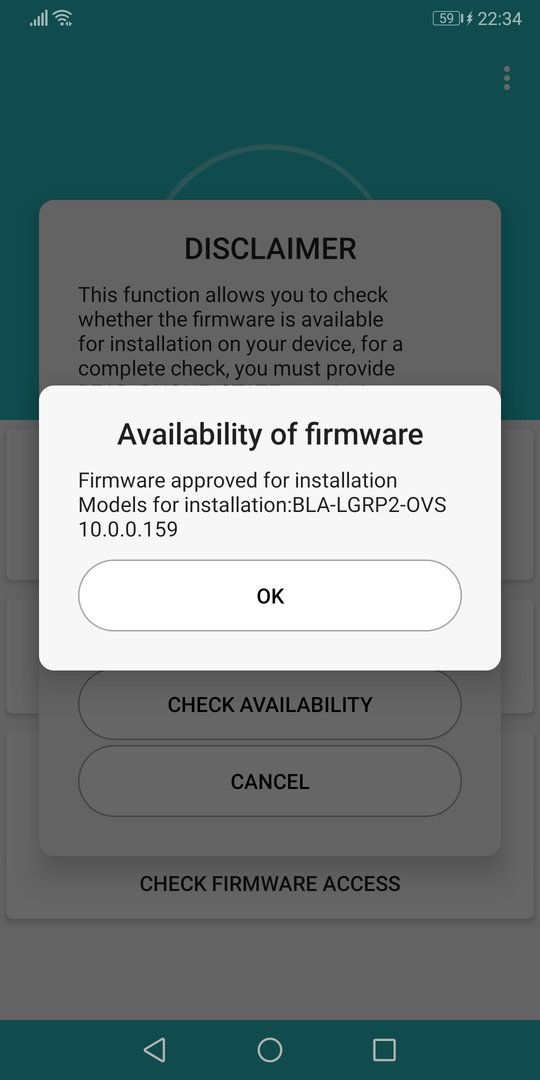The image size is (540, 1080).
Task: Tap the Wi-Fi status icon
Action: (x=63, y=19)
